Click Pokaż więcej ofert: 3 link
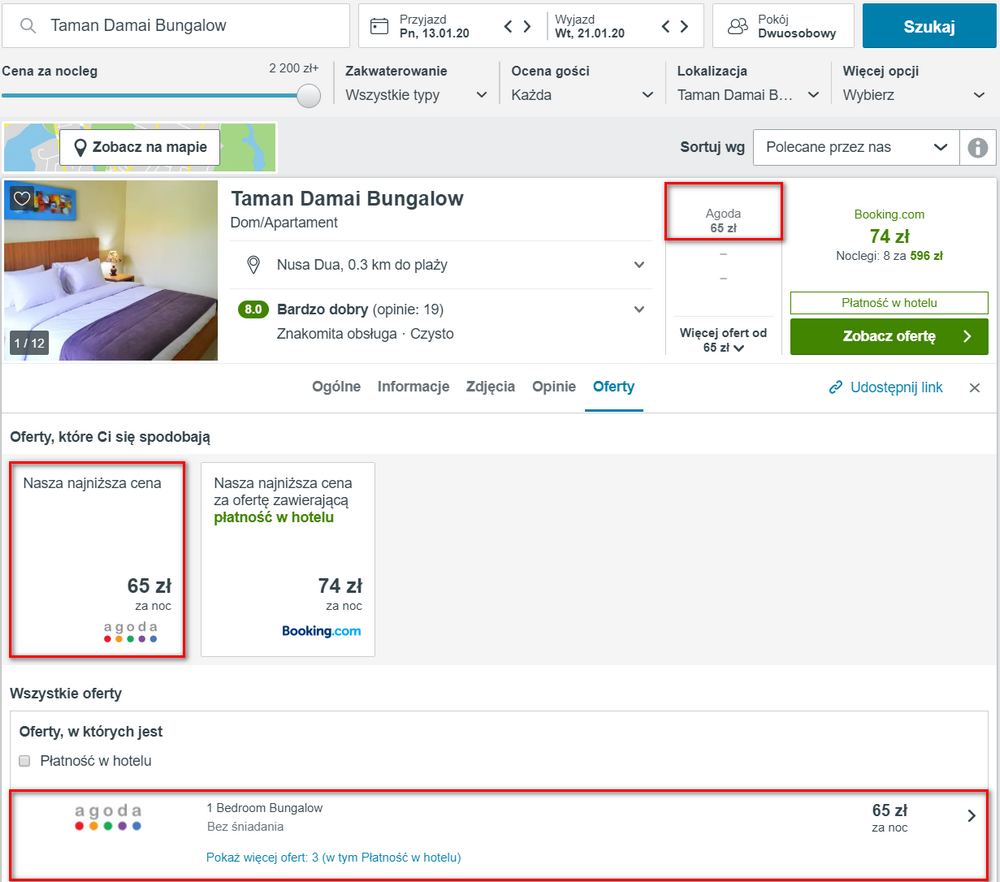The image size is (1000, 882). coord(333,858)
